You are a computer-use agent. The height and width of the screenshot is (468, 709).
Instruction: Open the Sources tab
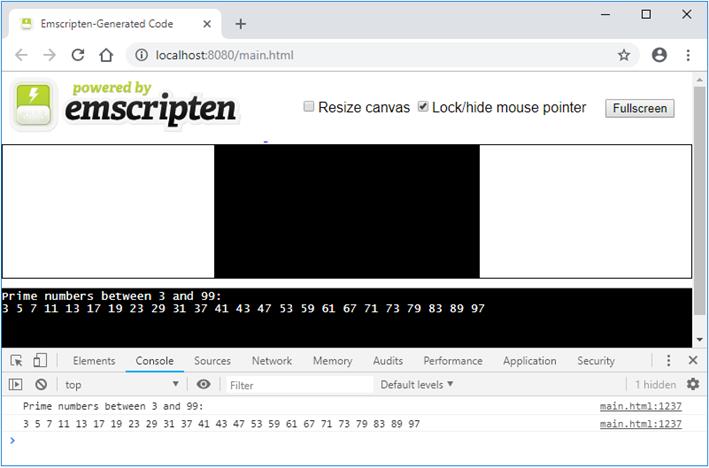[x=213, y=361]
